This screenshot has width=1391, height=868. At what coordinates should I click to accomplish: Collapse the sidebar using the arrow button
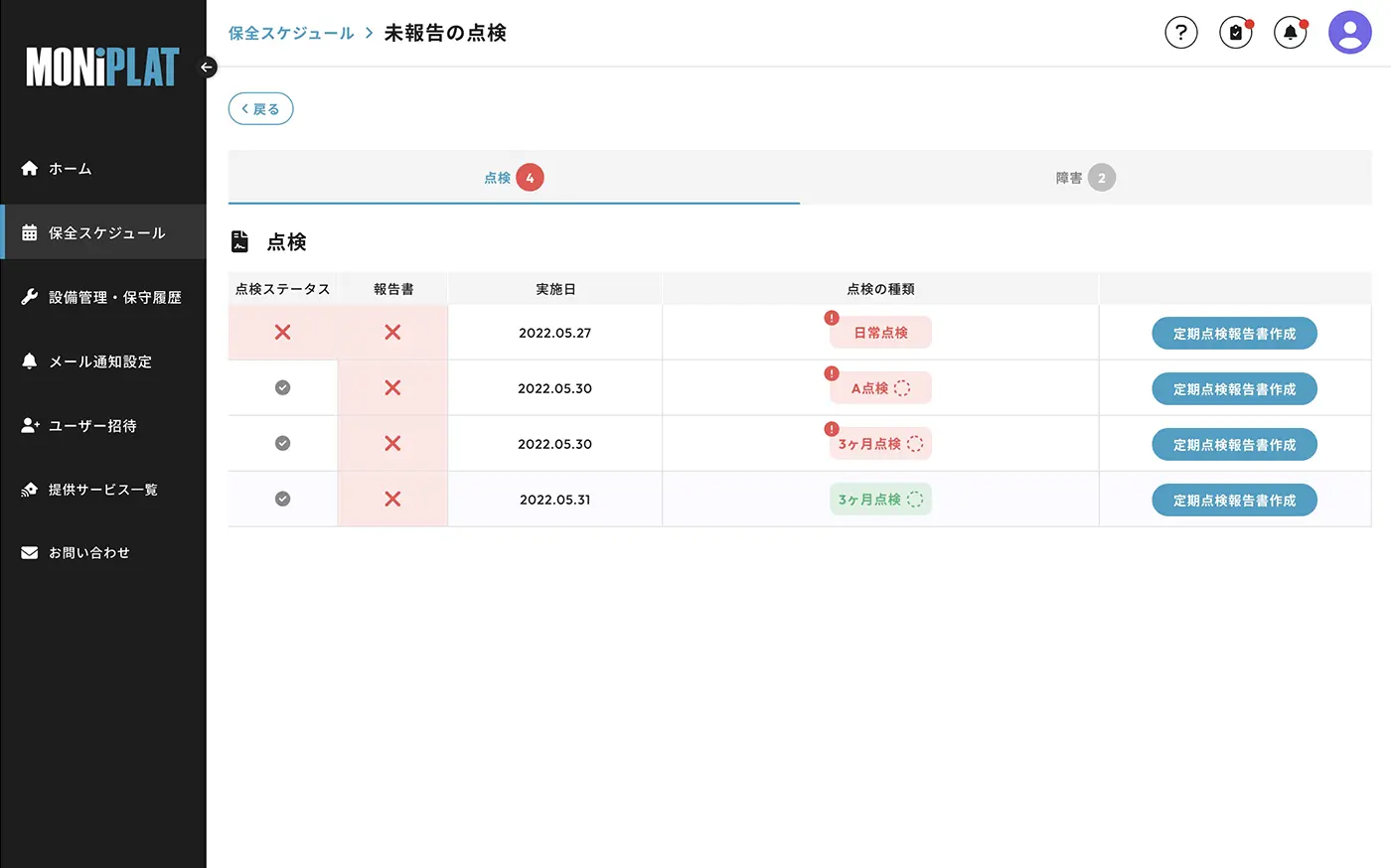tap(207, 67)
